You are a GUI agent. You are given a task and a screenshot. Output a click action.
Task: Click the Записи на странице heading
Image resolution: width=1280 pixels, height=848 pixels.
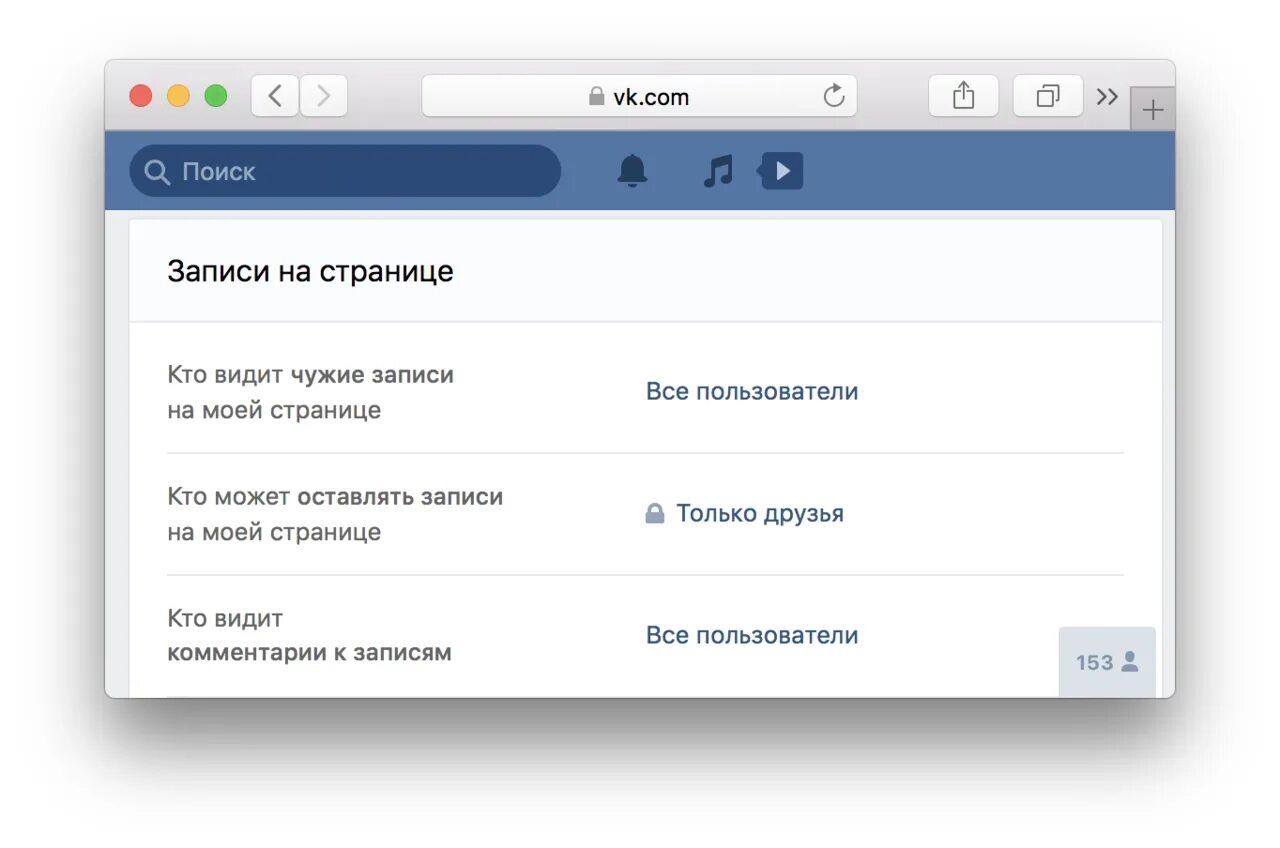(x=310, y=271)
